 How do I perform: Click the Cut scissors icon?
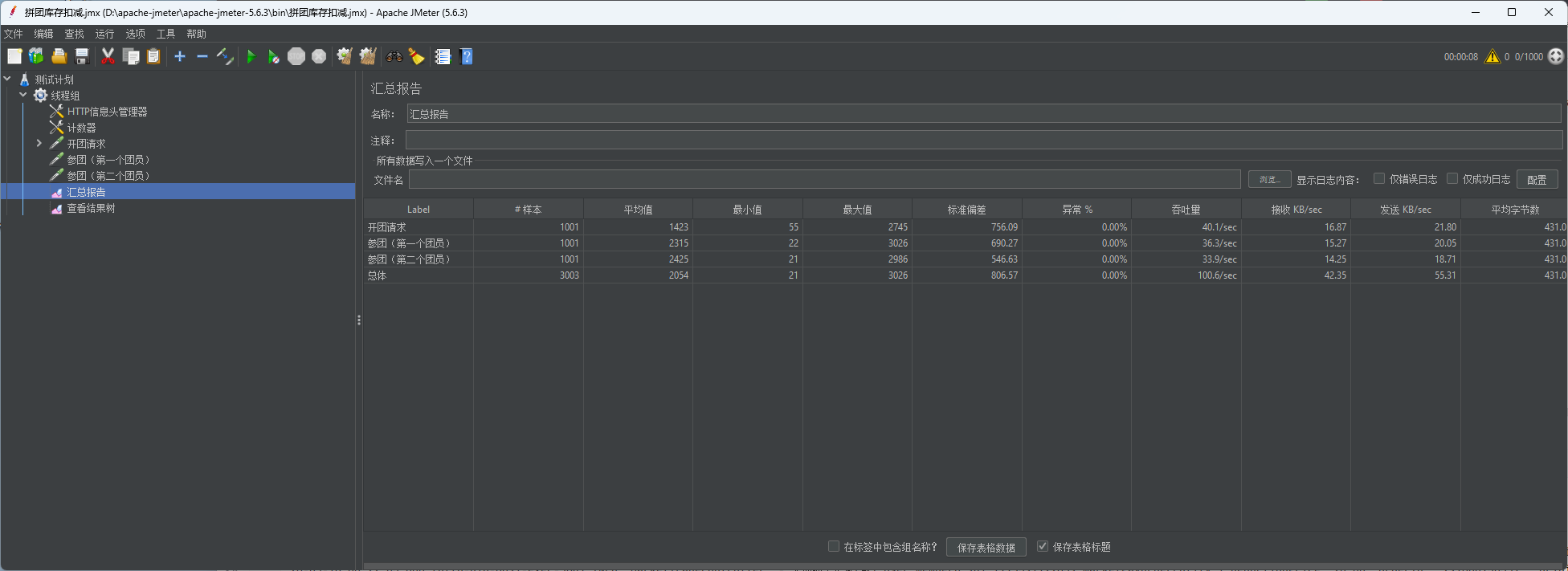(x=108, y=56)
